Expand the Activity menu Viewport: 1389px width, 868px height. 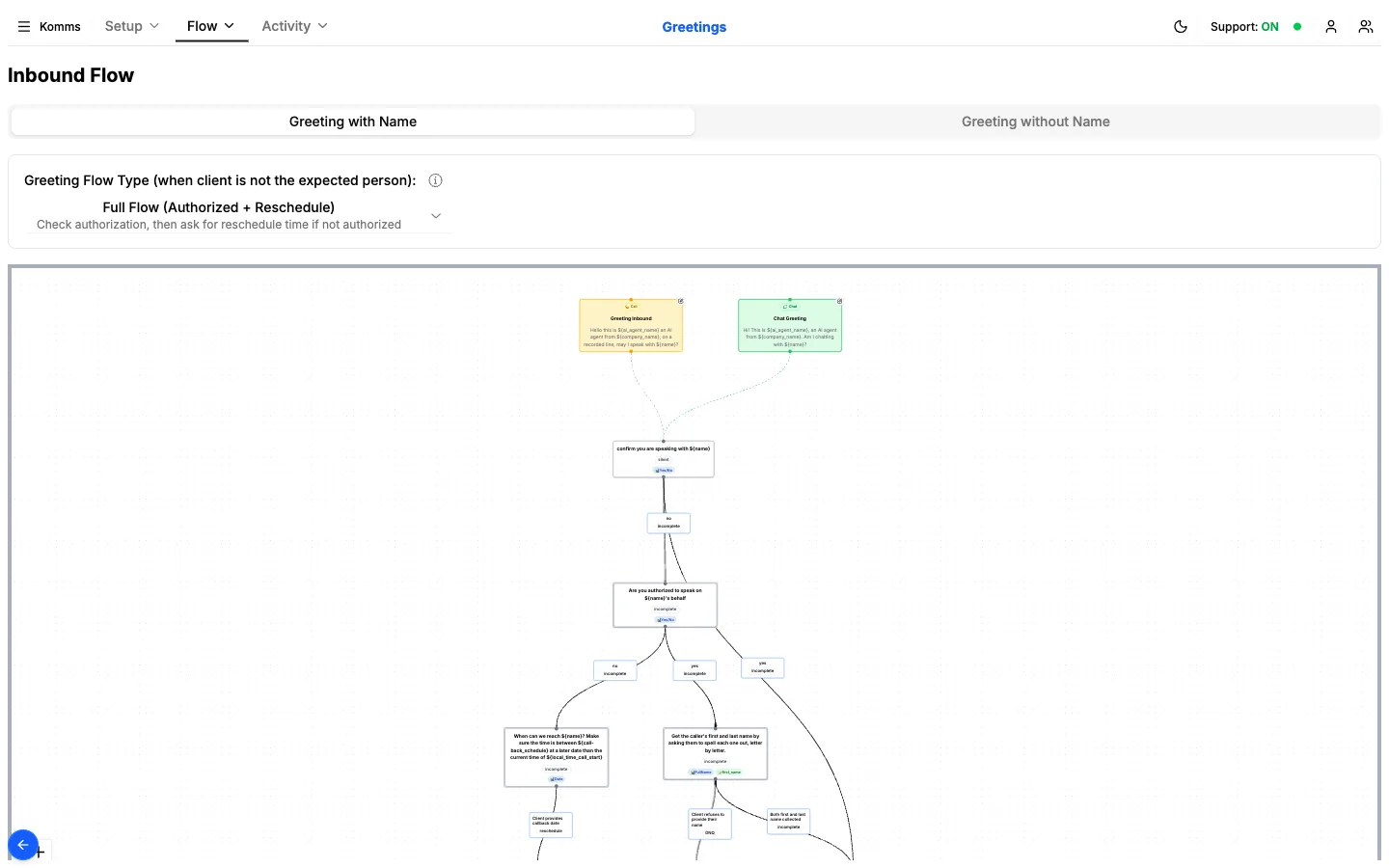295,26
